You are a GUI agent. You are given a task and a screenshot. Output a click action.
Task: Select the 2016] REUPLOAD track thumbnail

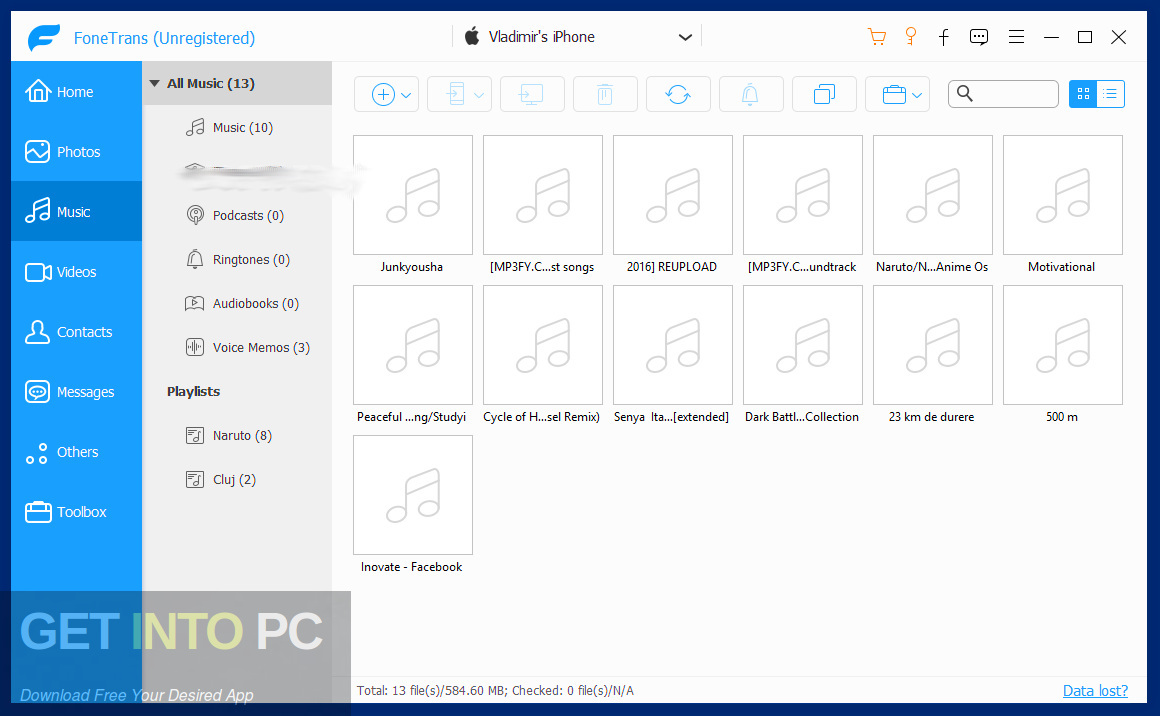click(672, 195)
